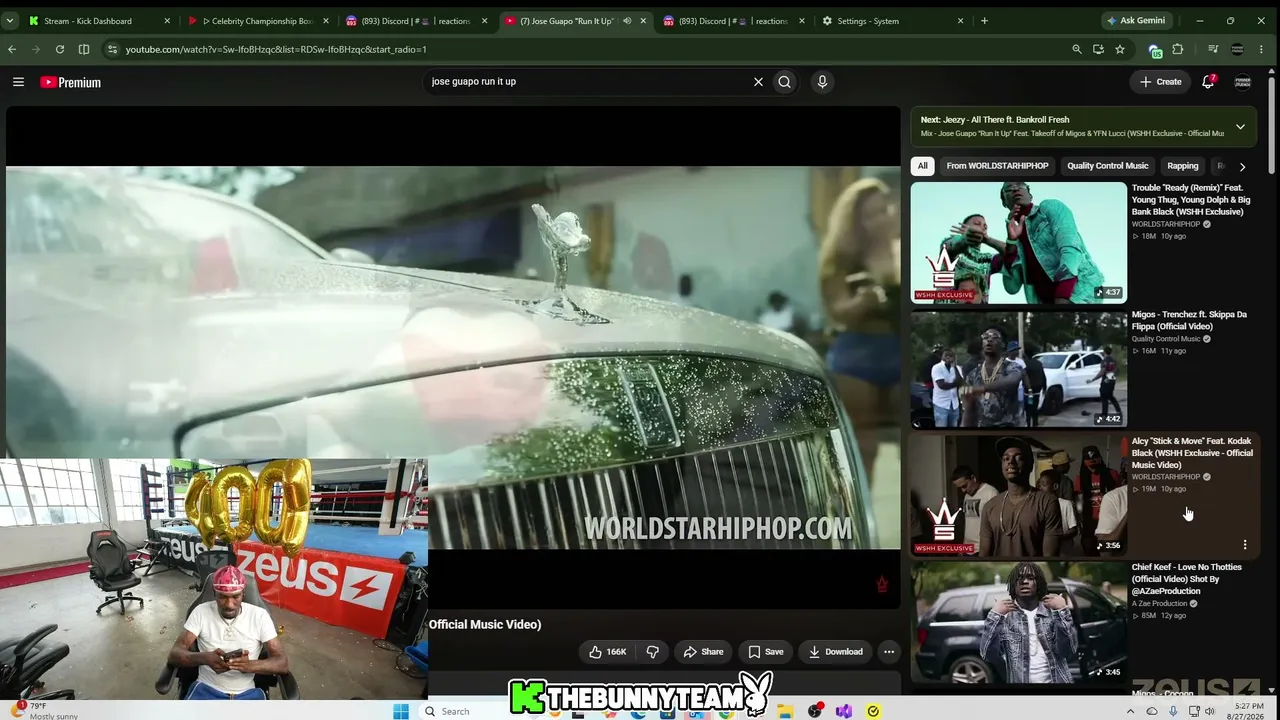Mute the Jose Guapo tab audio

pos(627,20)
